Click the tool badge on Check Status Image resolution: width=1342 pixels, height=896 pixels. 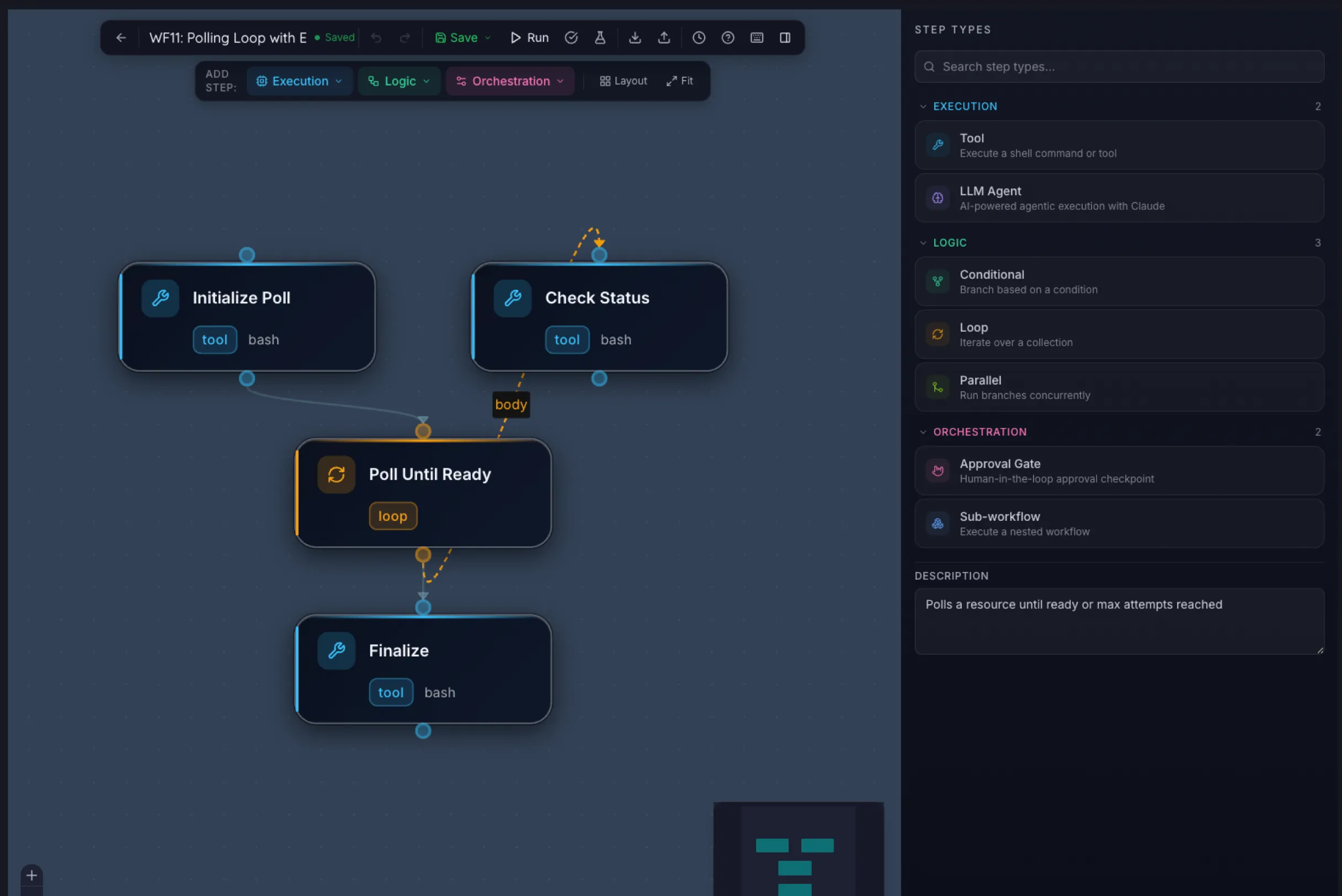567,340
